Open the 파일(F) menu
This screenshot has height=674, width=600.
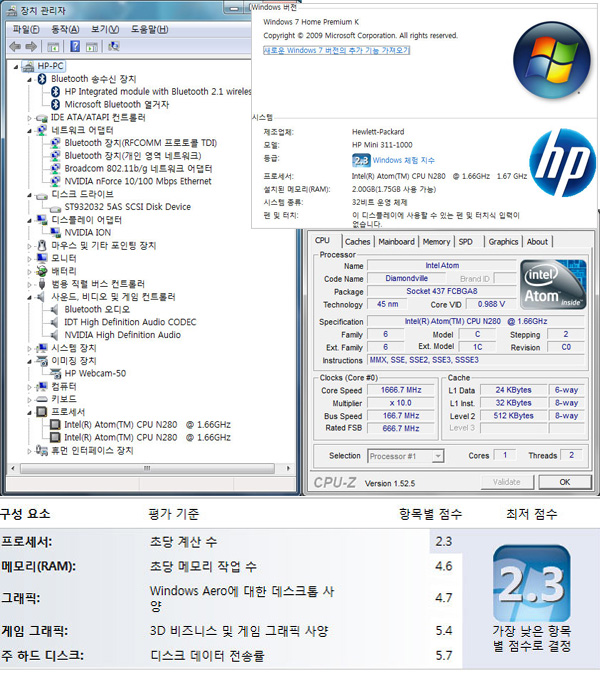pos(26,29)
